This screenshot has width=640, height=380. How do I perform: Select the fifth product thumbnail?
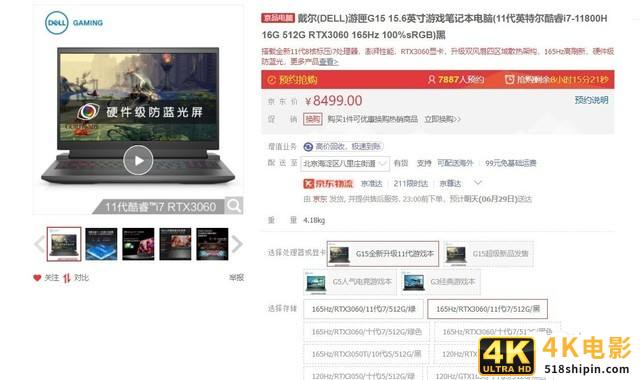click(x=212, y=244)
